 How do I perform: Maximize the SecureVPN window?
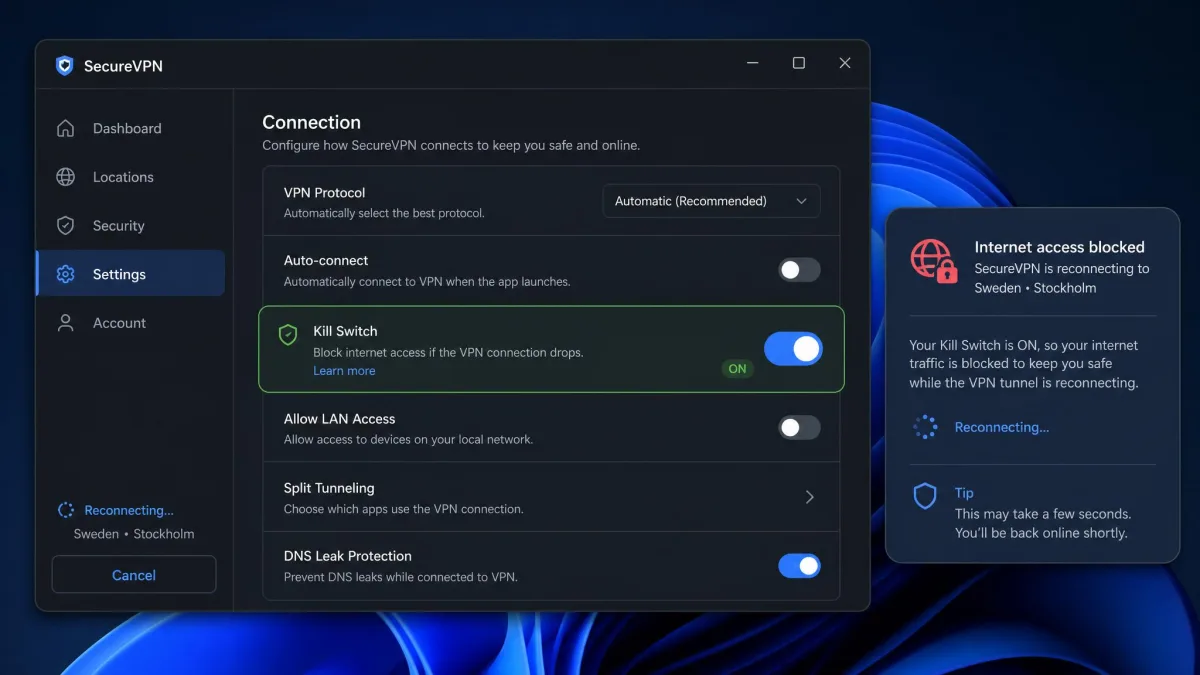pyautogui.click(x=798, y=63)
